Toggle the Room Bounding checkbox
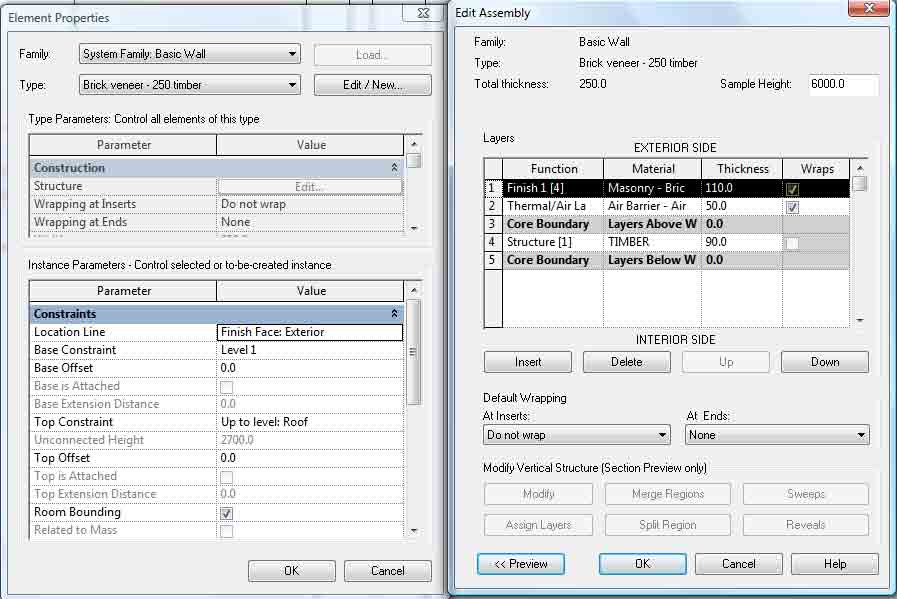Screen dimensions: 897x599 [227, 513]
